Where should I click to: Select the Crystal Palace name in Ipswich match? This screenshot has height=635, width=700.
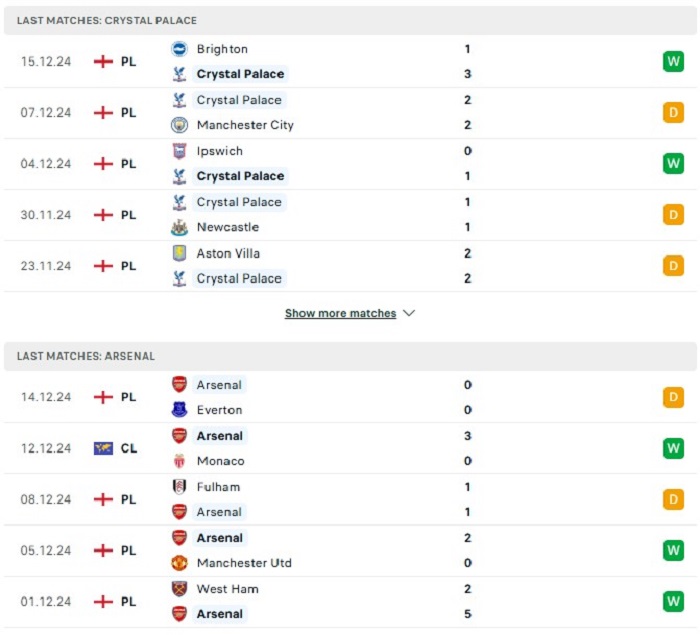(x=240, y=176)
